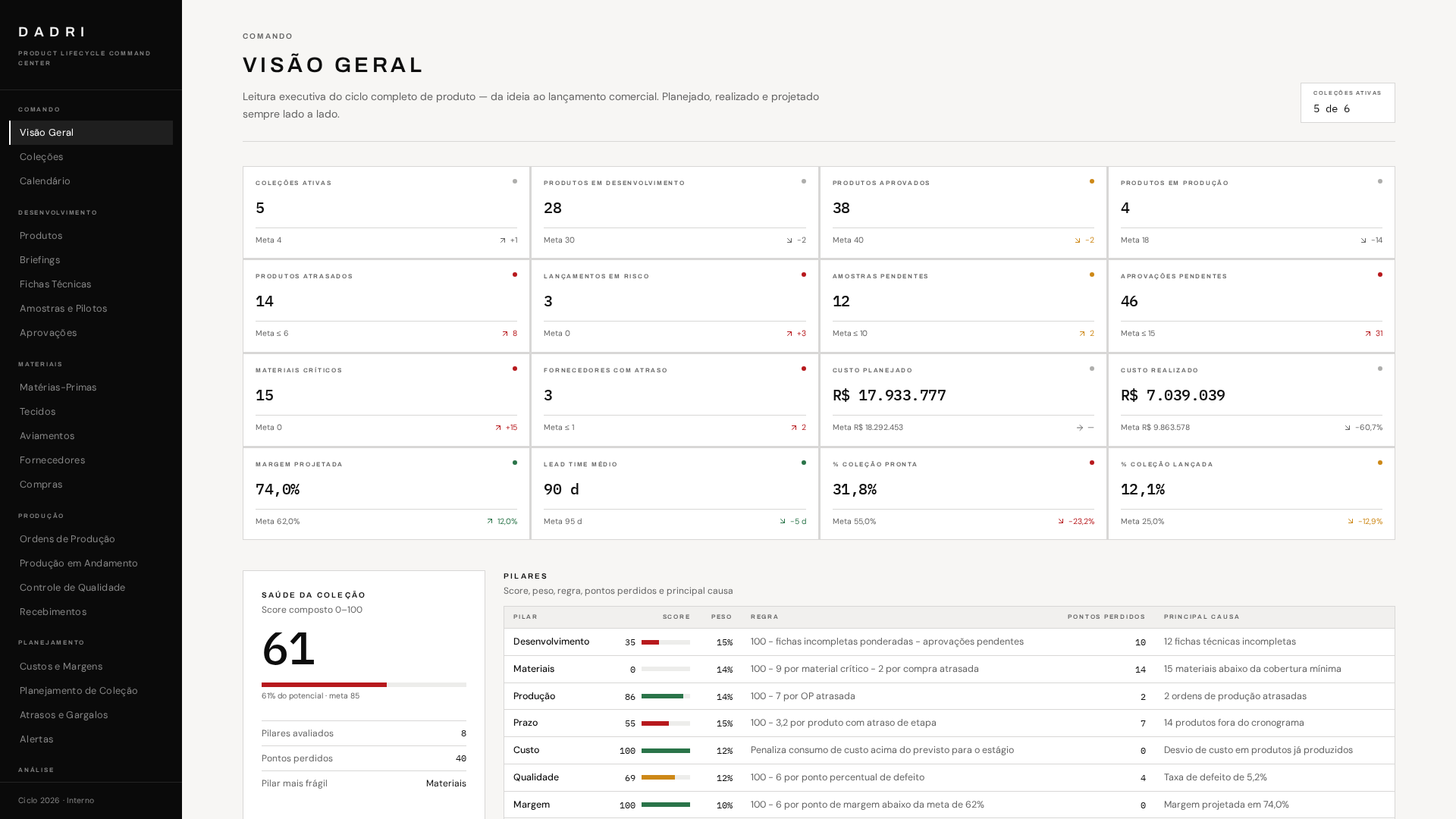Click the green arrow in Lead Time Médio card
This screenshot has height=819, width=1456.
[782, 521]
